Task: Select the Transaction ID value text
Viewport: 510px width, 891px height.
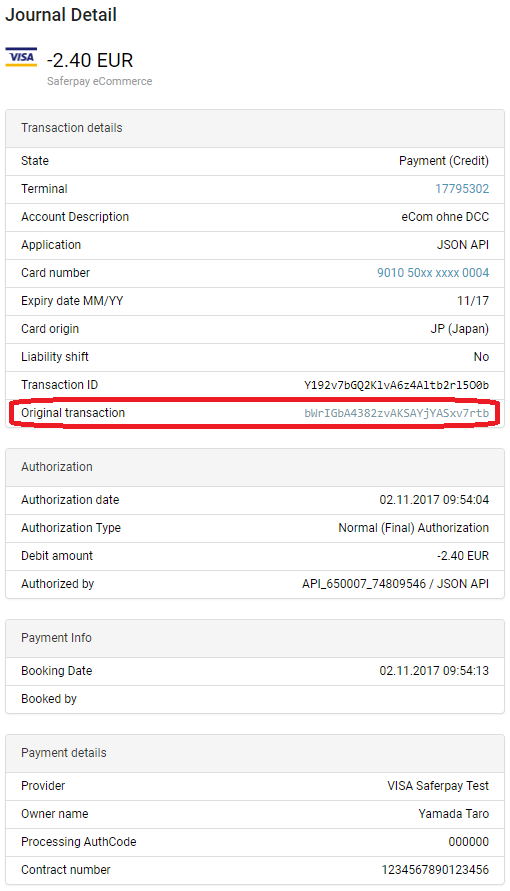Action: click(x=396, y=385)
